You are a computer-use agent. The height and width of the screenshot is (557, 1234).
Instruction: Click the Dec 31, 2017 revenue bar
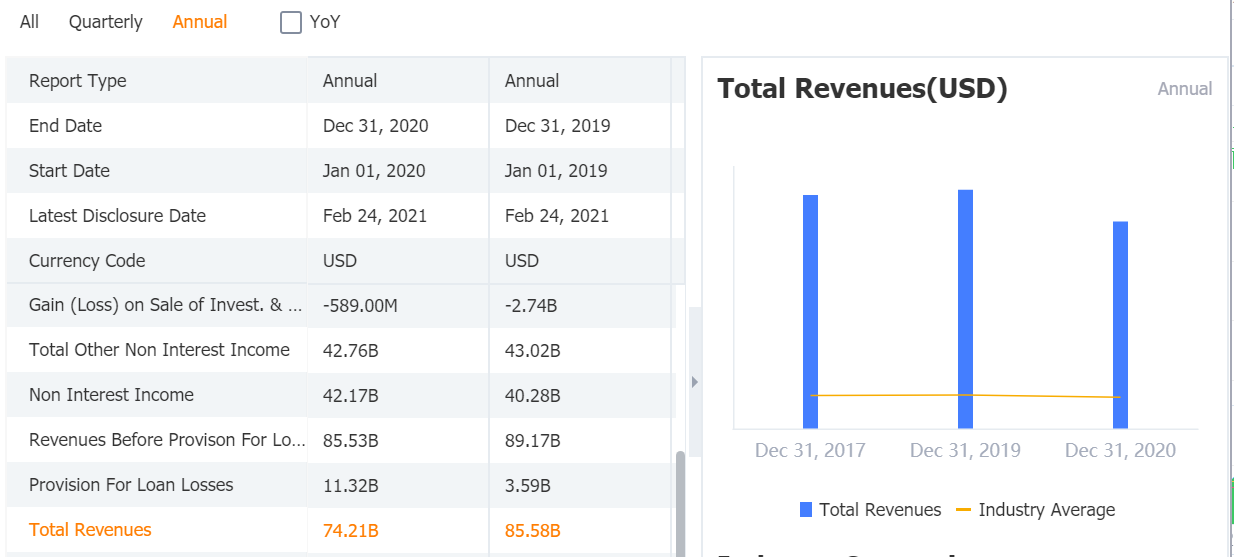tap(810, 310)
